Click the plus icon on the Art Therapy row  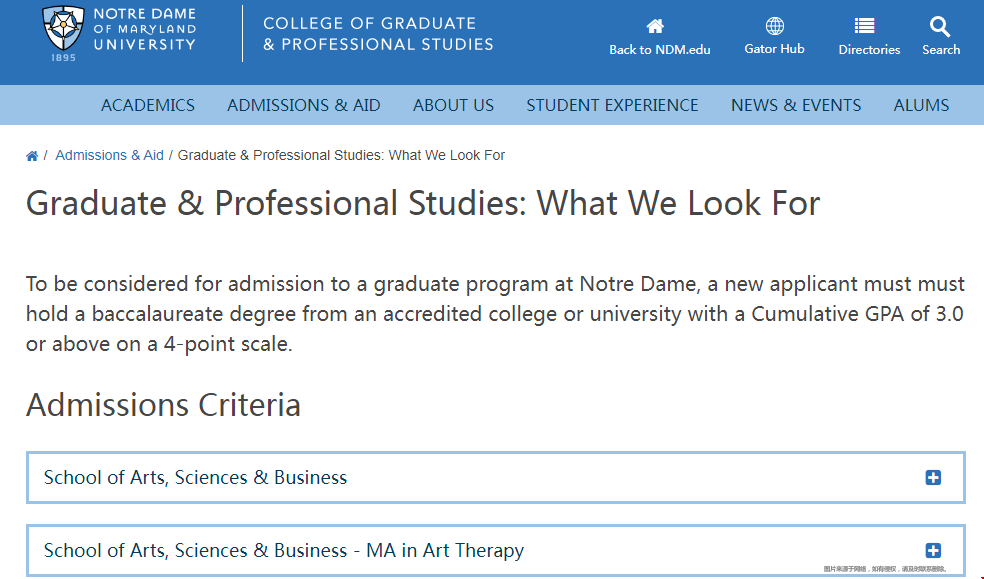(933, 550)
